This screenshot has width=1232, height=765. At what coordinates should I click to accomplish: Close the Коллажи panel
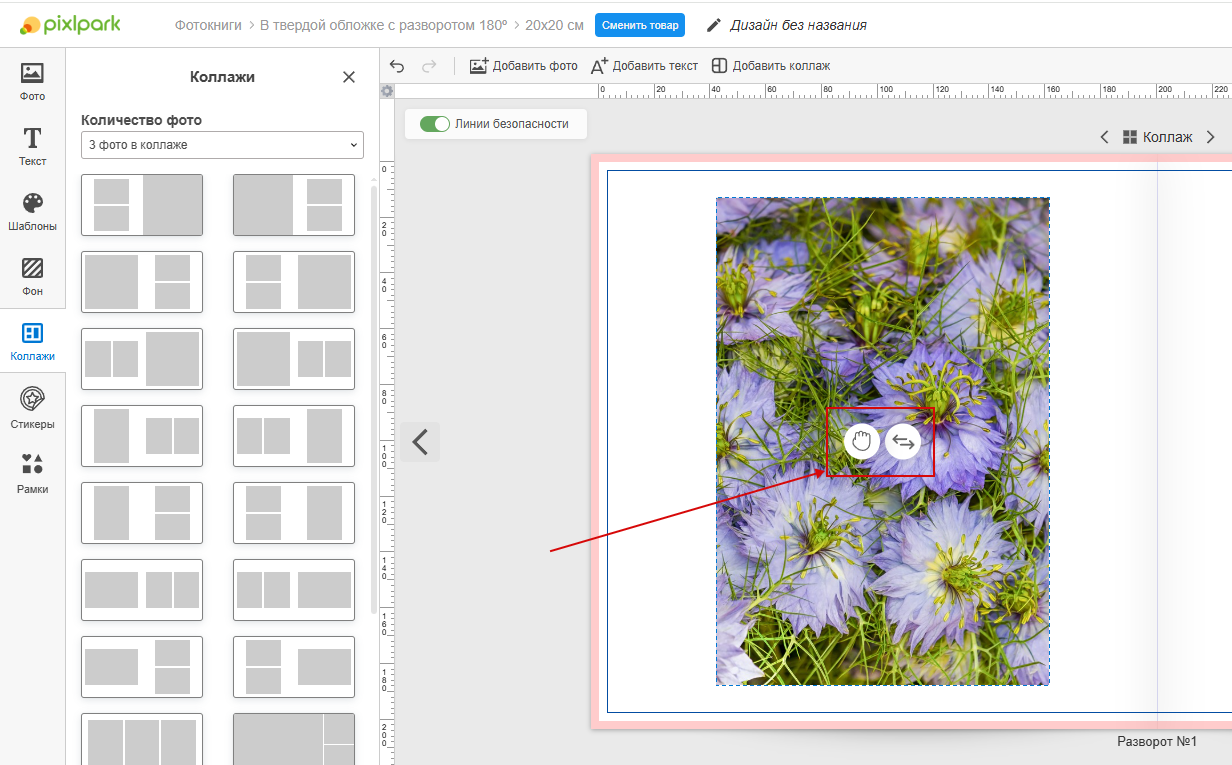coord(349,77)
